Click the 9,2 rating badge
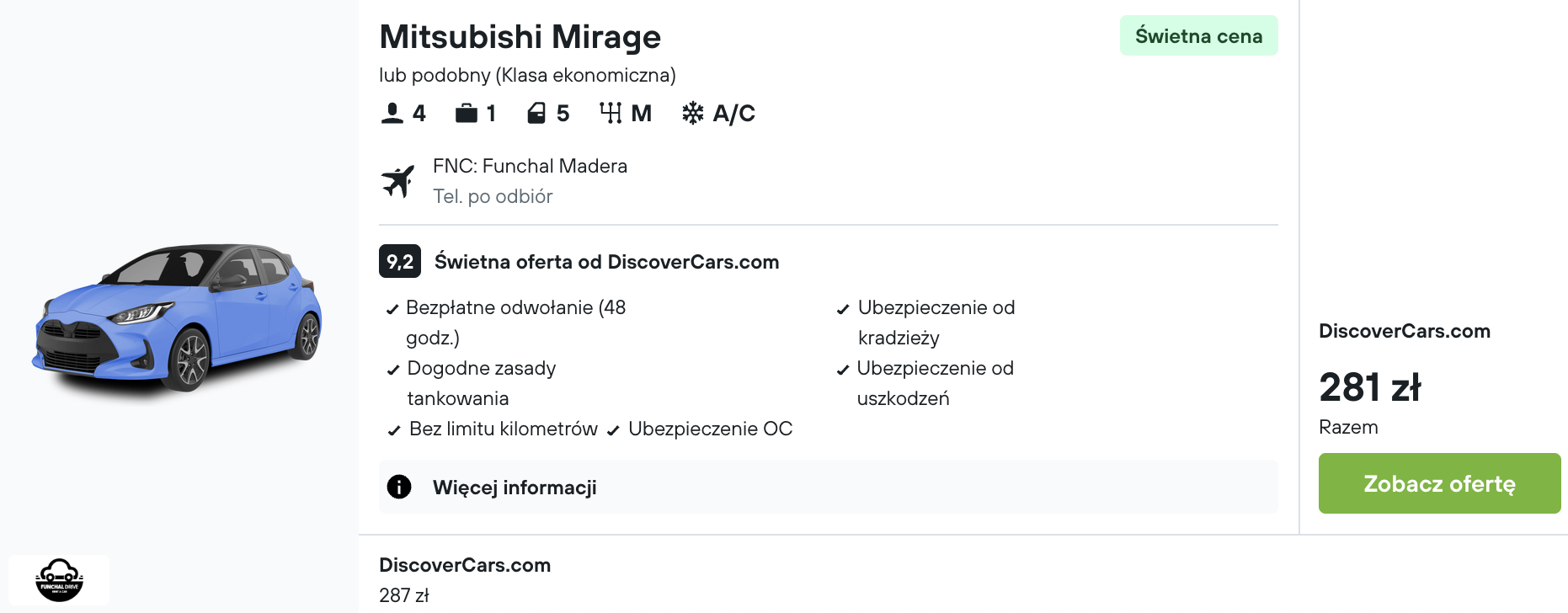This screenshot has height=613, width=1568. click(399, 262)
